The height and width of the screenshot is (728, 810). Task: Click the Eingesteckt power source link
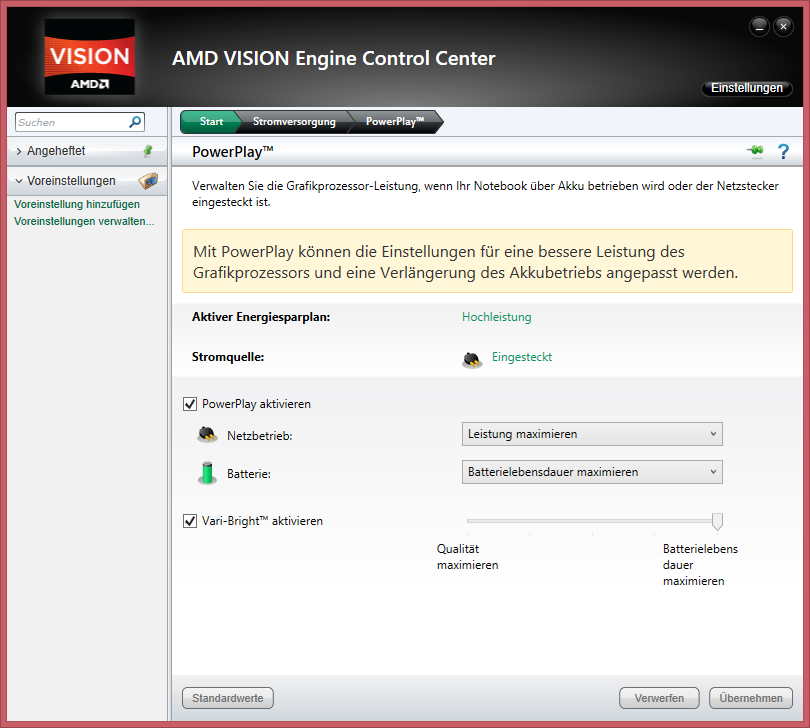[522, 357]
